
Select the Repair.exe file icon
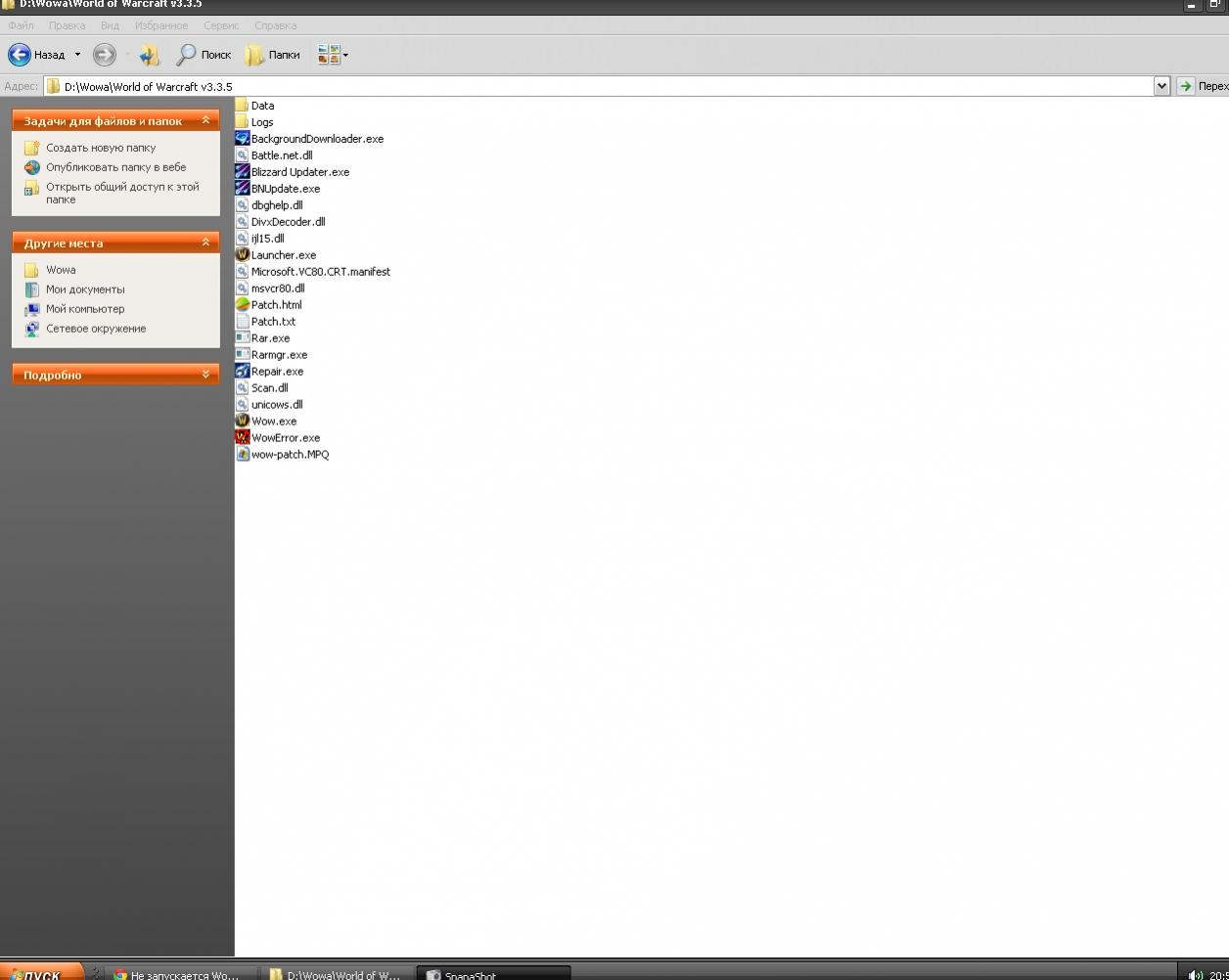click(243, 372)
